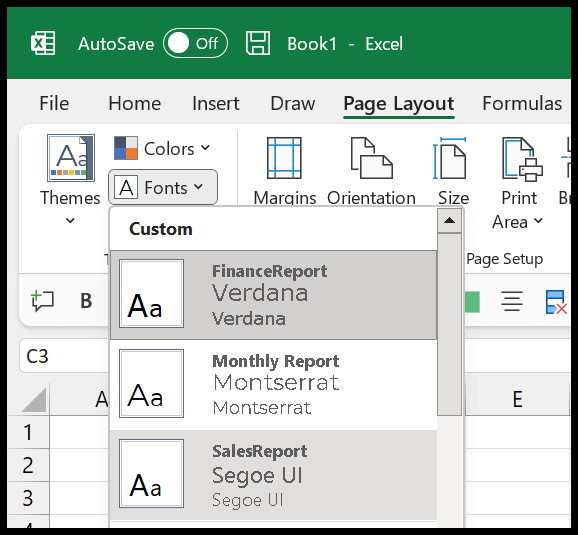Click the Excel logo icon

coord(43,43)
